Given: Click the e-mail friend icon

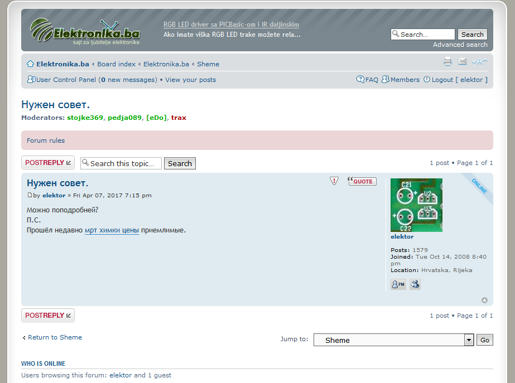Looking at the screenshot, I should coord(462,61).
